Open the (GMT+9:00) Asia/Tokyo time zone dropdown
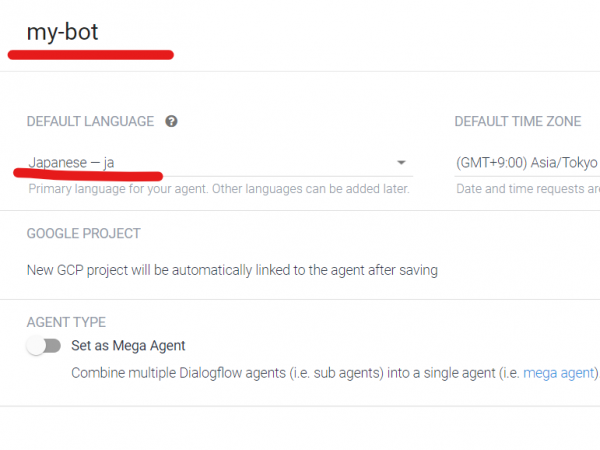Image resolution: width=600 pixels, height=450 pixels. click(x=527, y=163)
